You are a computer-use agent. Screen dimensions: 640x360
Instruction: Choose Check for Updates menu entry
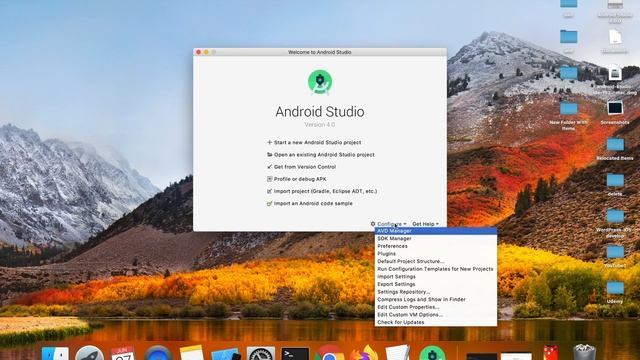click(x=436, y=322)
